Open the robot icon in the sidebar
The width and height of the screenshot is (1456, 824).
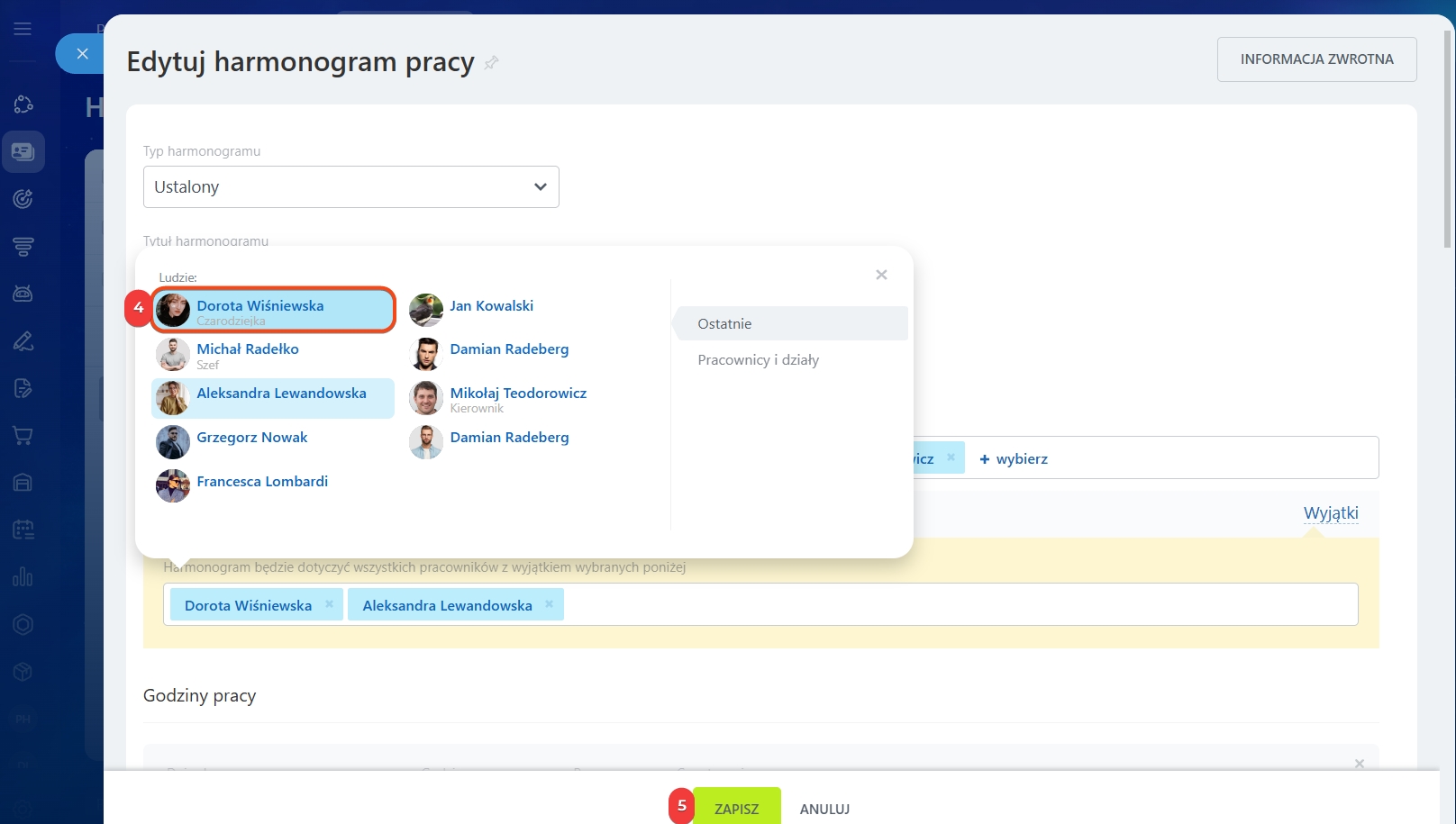pos(23,294)
